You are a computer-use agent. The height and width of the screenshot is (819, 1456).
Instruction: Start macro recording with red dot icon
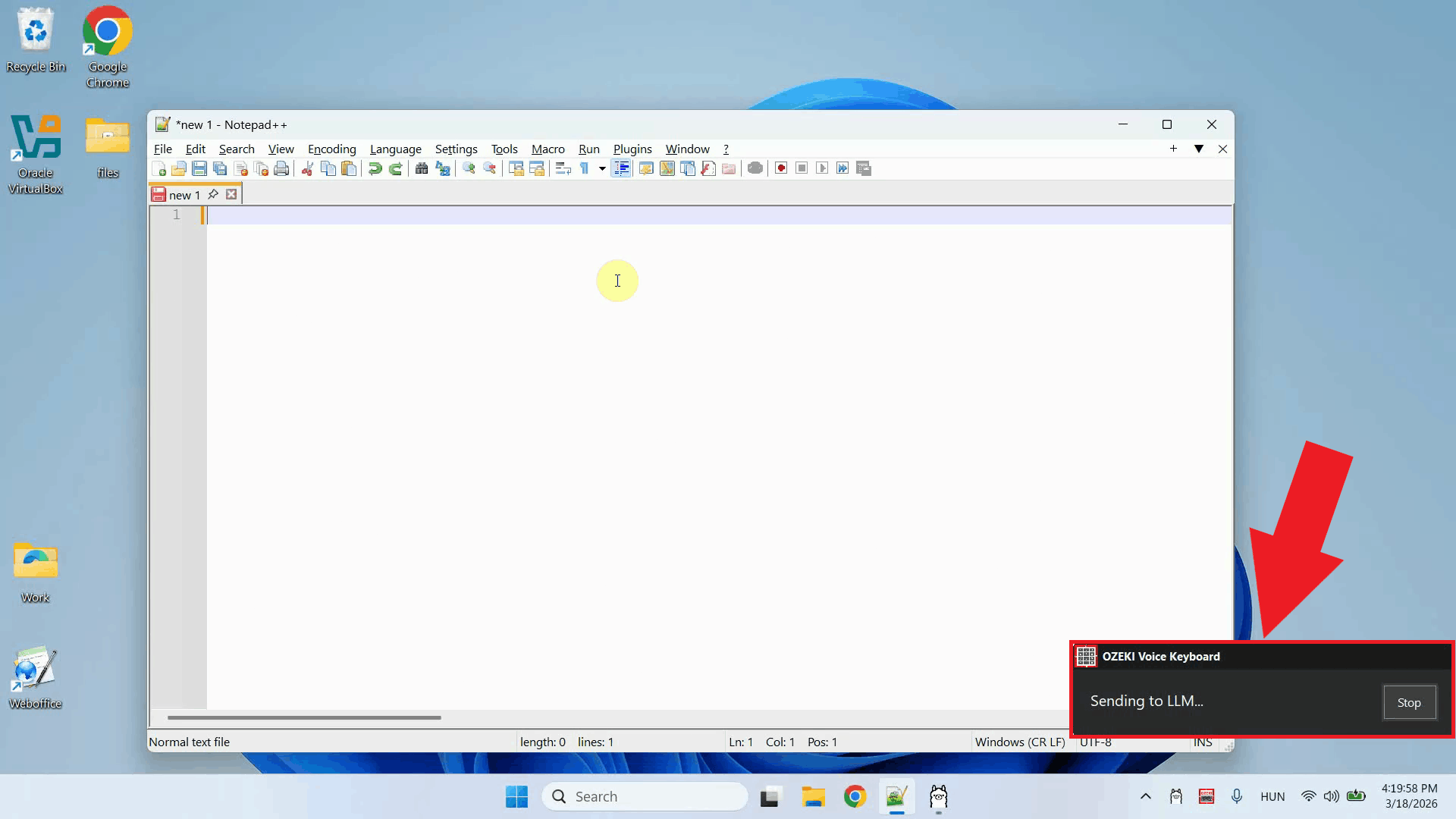781,168
